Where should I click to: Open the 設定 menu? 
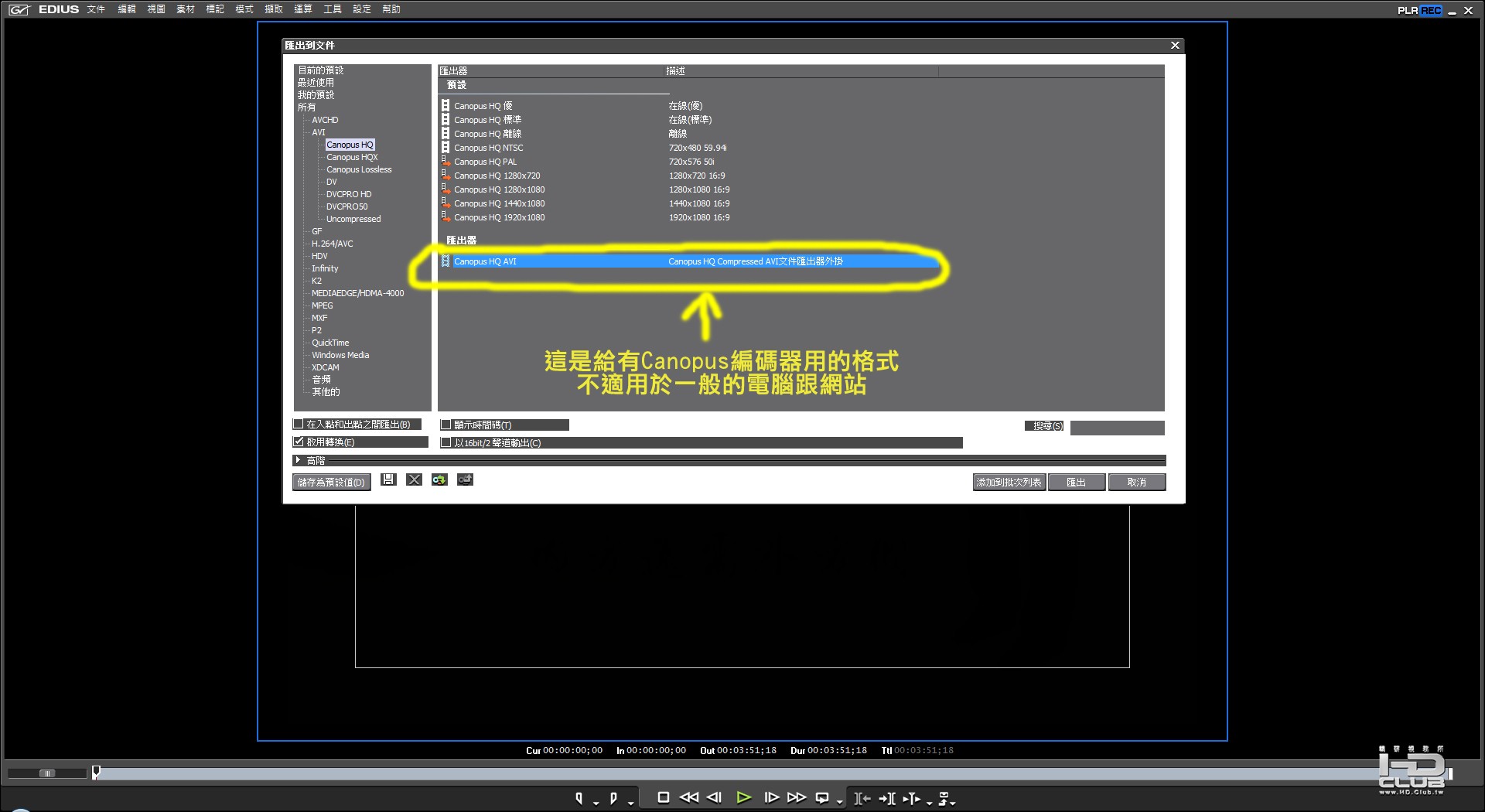pyautogui.click(x=362, y=9)
